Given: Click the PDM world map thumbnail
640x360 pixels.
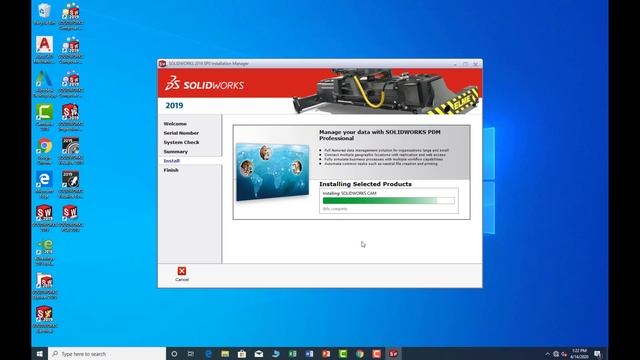Looking at the screenshot, I should (272, 172).
